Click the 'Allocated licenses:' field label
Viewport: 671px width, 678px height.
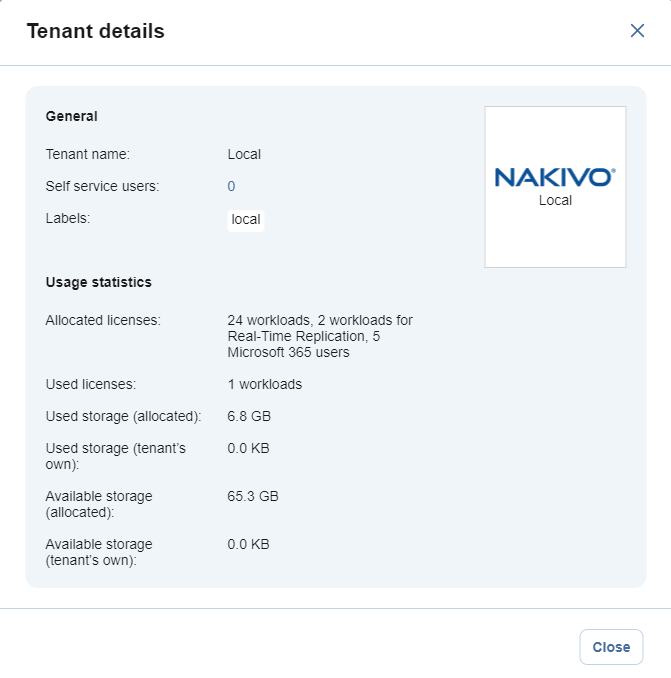(x=103, y=320)
